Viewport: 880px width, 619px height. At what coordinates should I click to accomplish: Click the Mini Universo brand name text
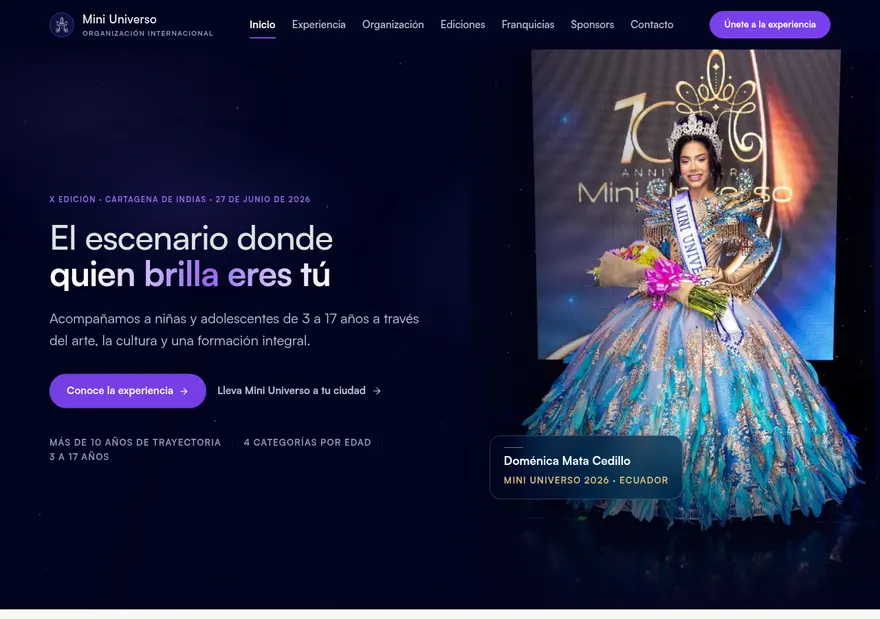pos(120,19)
